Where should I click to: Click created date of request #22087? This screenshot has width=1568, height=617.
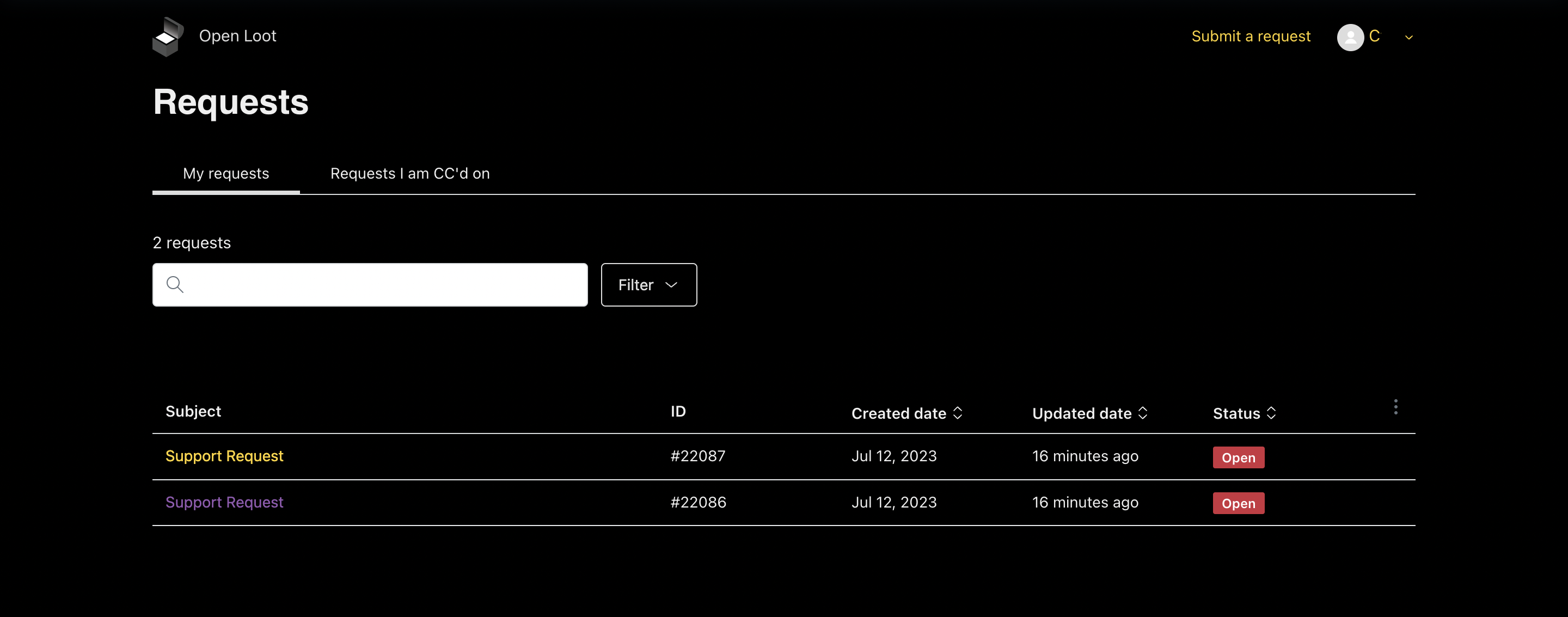tap(893, 456)
